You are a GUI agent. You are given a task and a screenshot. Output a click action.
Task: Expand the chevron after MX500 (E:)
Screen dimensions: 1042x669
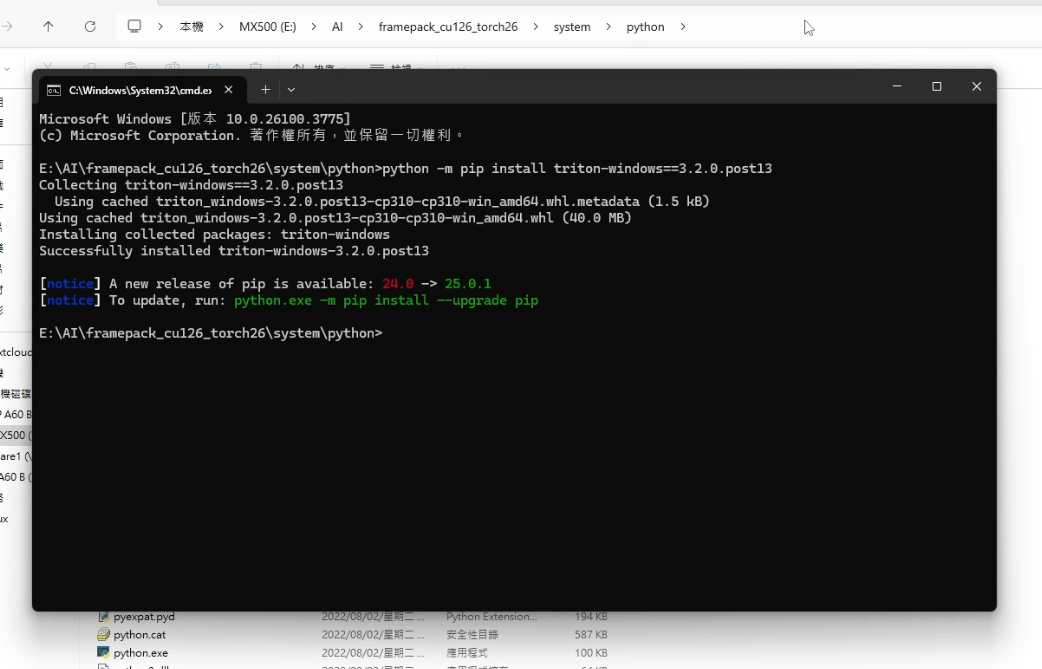pos(314,27)
